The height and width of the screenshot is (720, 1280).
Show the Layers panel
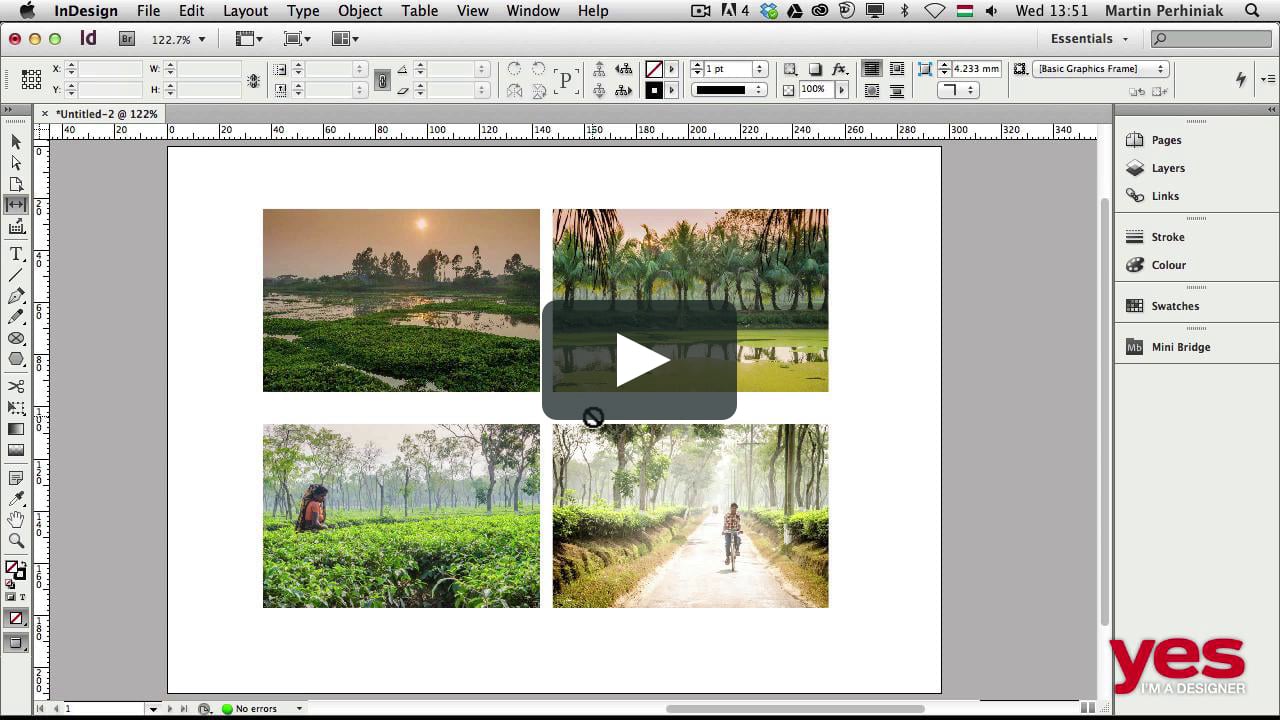point(1167,168)
